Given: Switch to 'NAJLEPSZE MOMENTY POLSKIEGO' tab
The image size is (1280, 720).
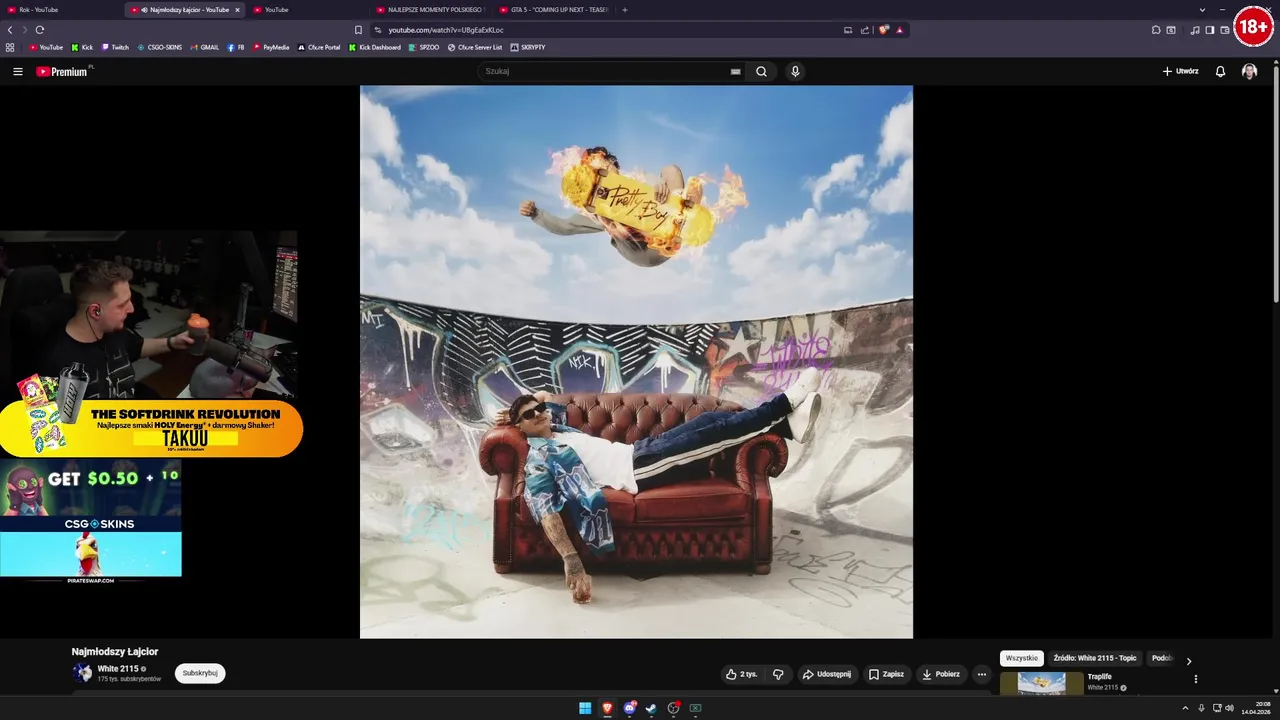Looking at the screenshot, I should click(x=429, y=10).
